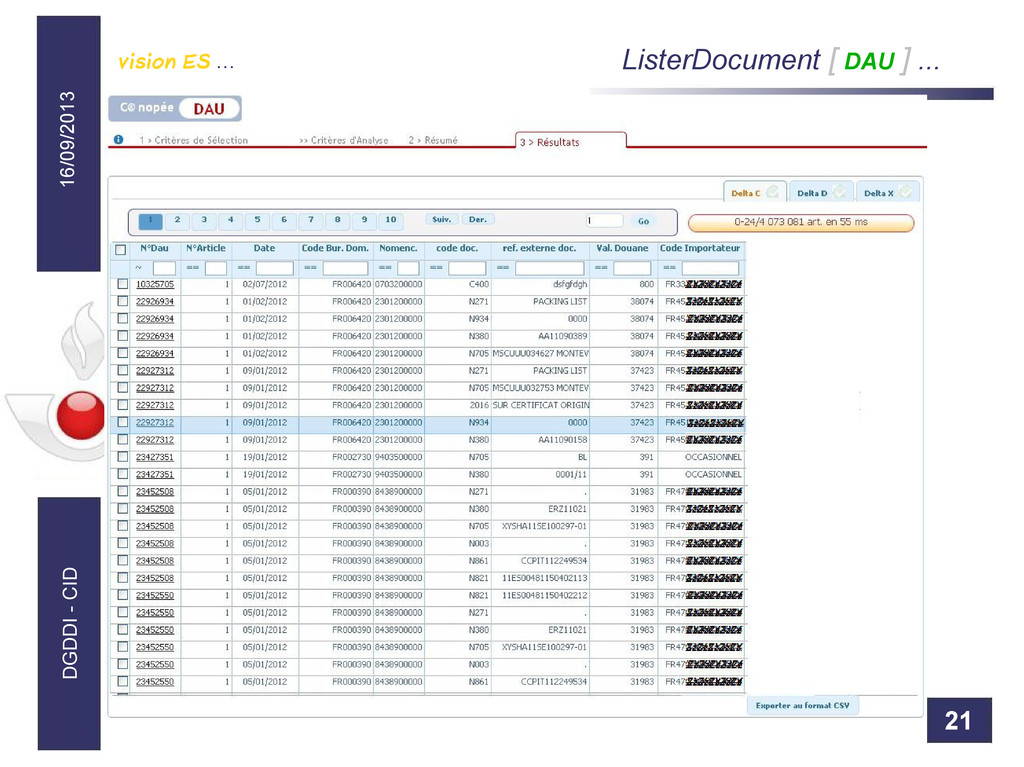Open step 2 Résumé

point(433,140)
